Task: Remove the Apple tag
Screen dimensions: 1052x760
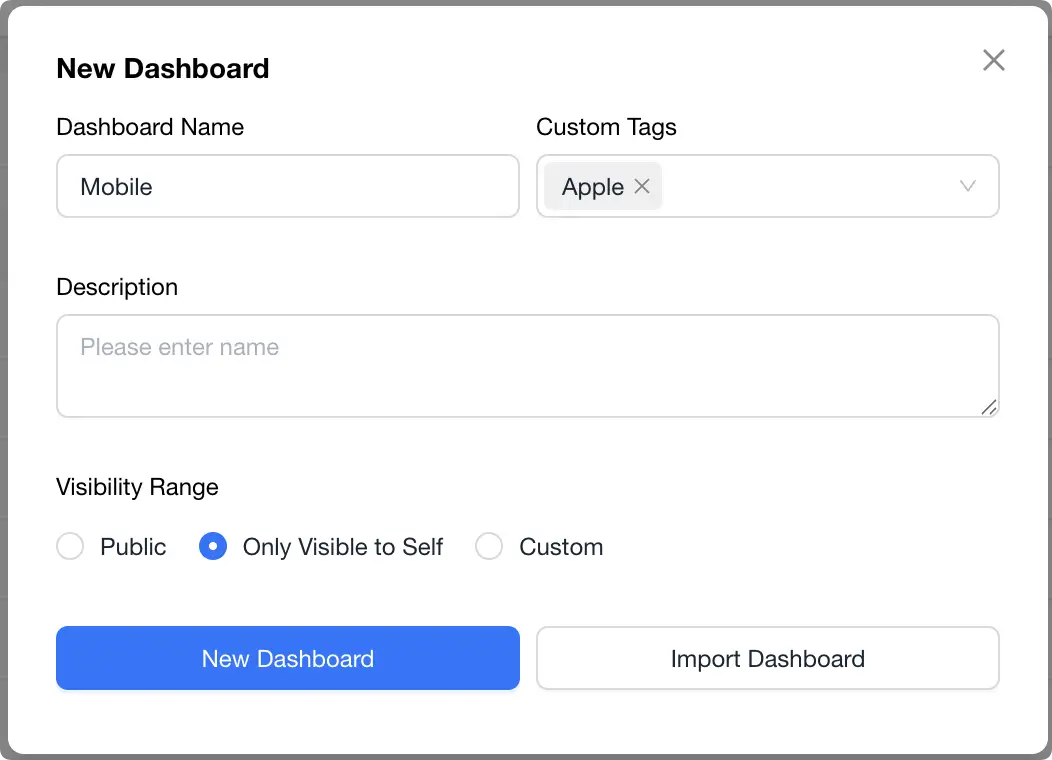Action: [x=642, y=186]
